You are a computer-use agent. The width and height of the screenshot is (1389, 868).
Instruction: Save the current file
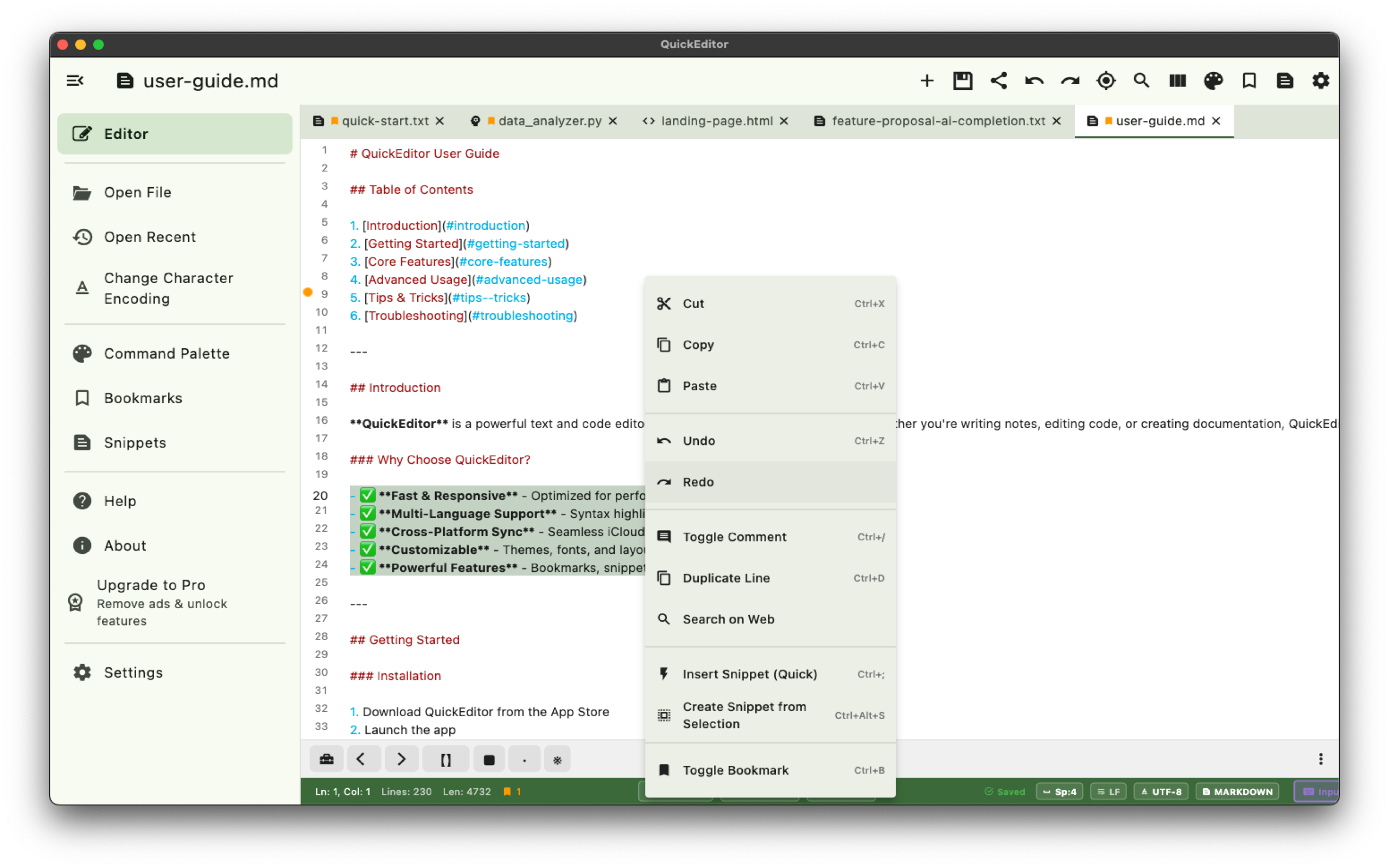click(963, 81)
